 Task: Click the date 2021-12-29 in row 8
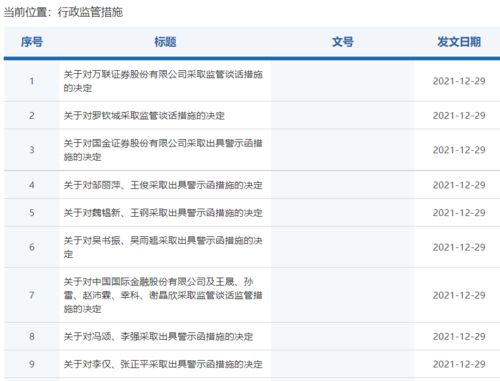click(x=459, y=337)
